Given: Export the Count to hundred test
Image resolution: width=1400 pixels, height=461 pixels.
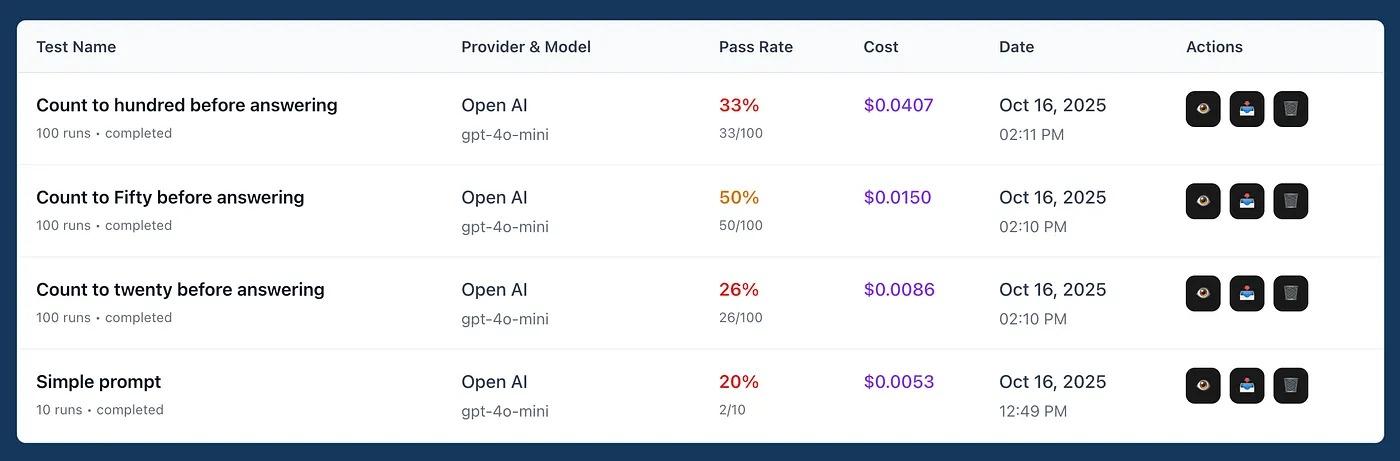Looking at the screenshot, I should click(x=1247, y=109).
